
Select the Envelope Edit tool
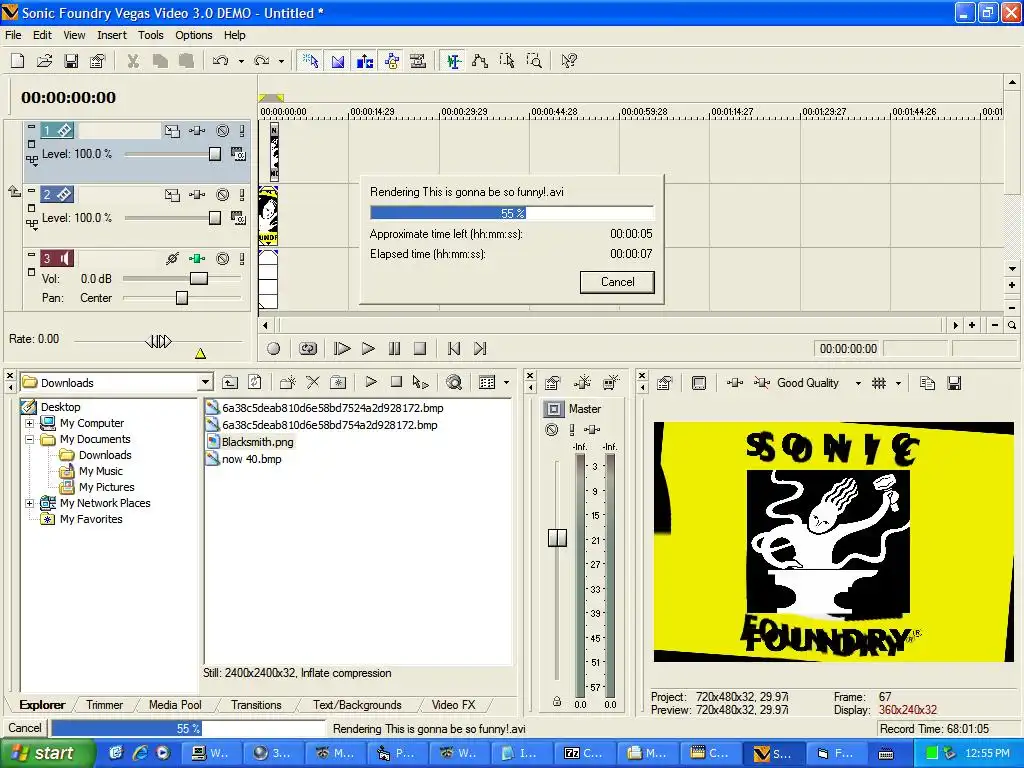pyautogui.click(x=480, y=61)
